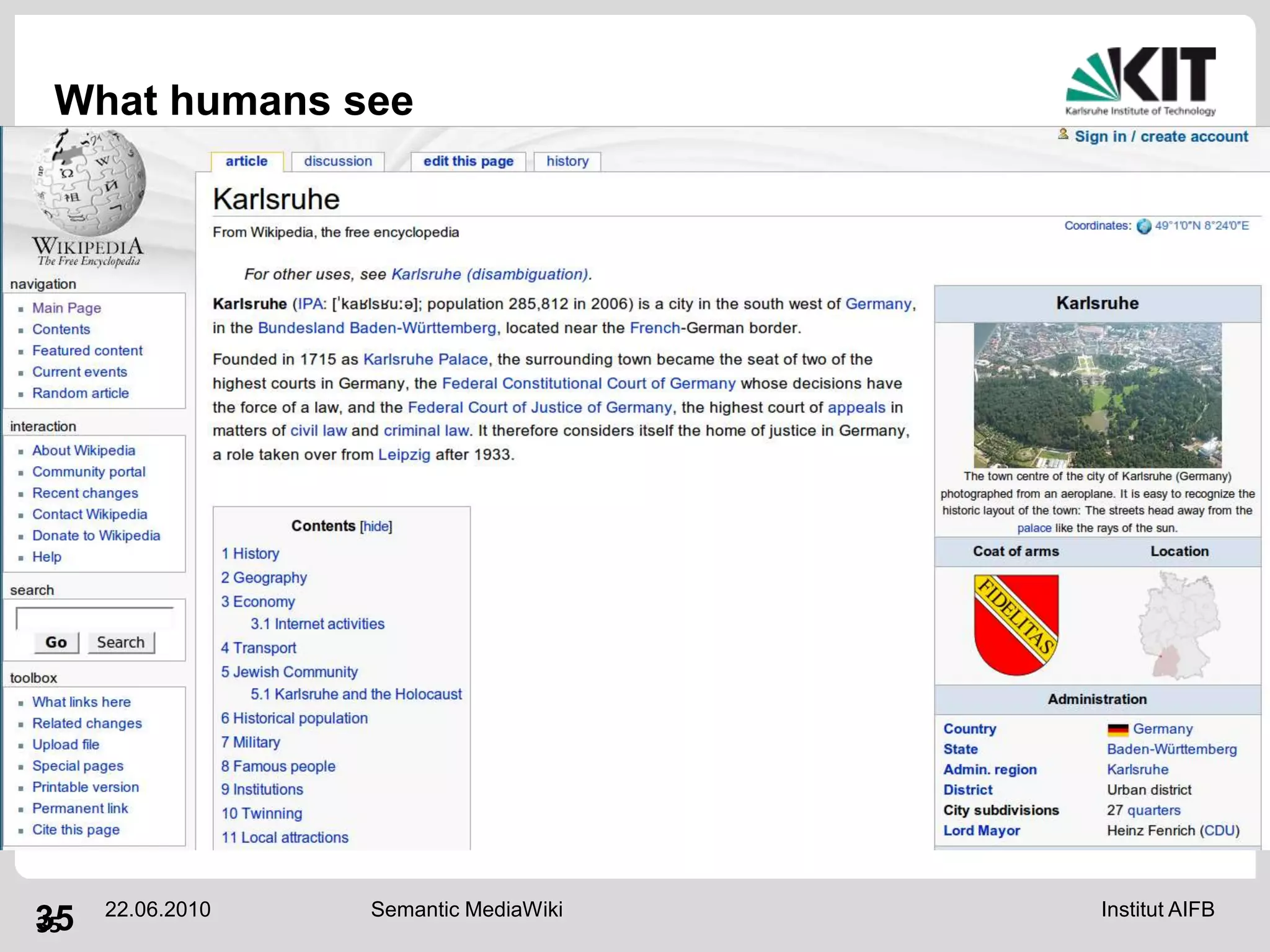Open coordinates 49°1'0"N 8°24'0"E link
This screenshot has height=952, width=1270.
tap(1202, 226)
